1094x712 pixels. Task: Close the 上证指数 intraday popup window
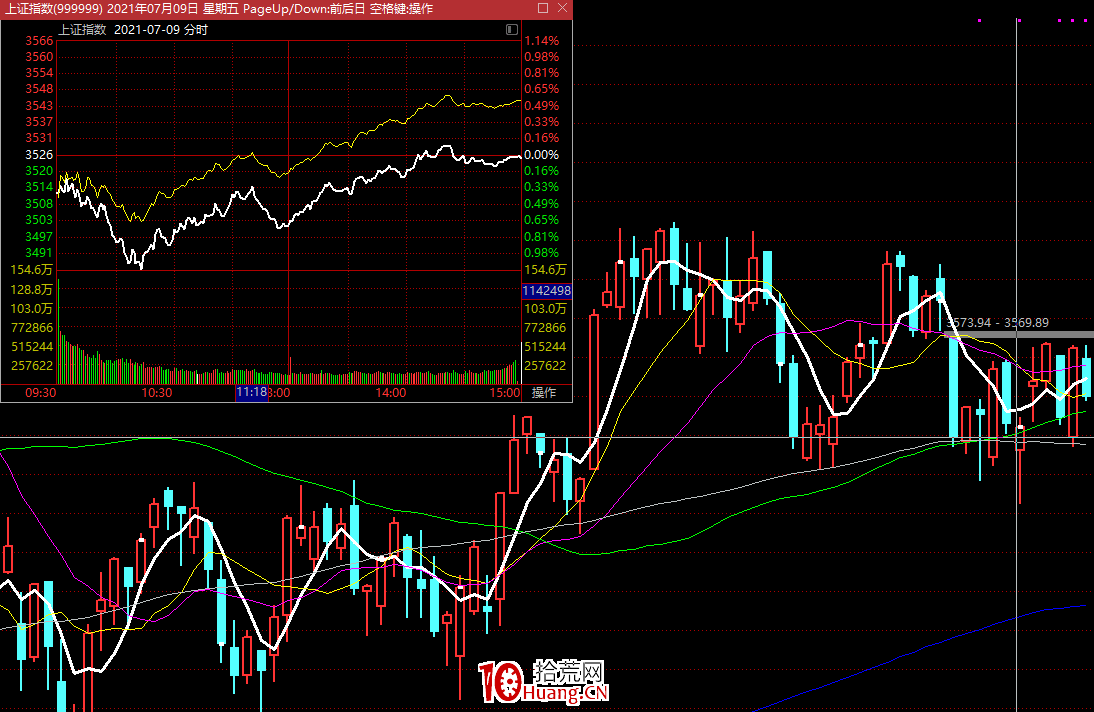562,8
